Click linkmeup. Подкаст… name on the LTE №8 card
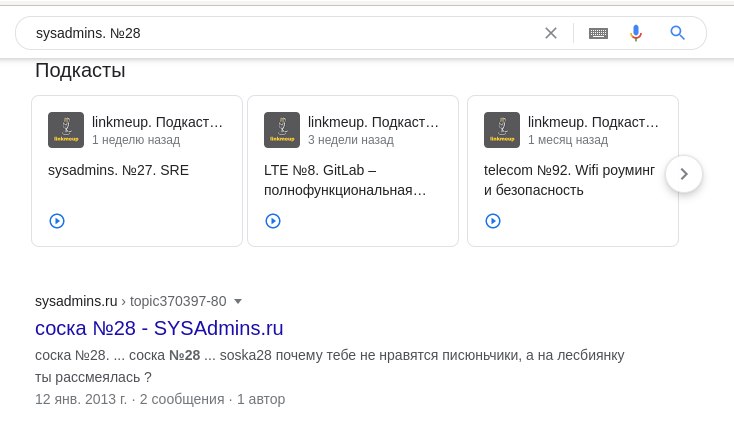Image resolution: width=734 pixels, height=441 pixels. [x=373, y=122]
